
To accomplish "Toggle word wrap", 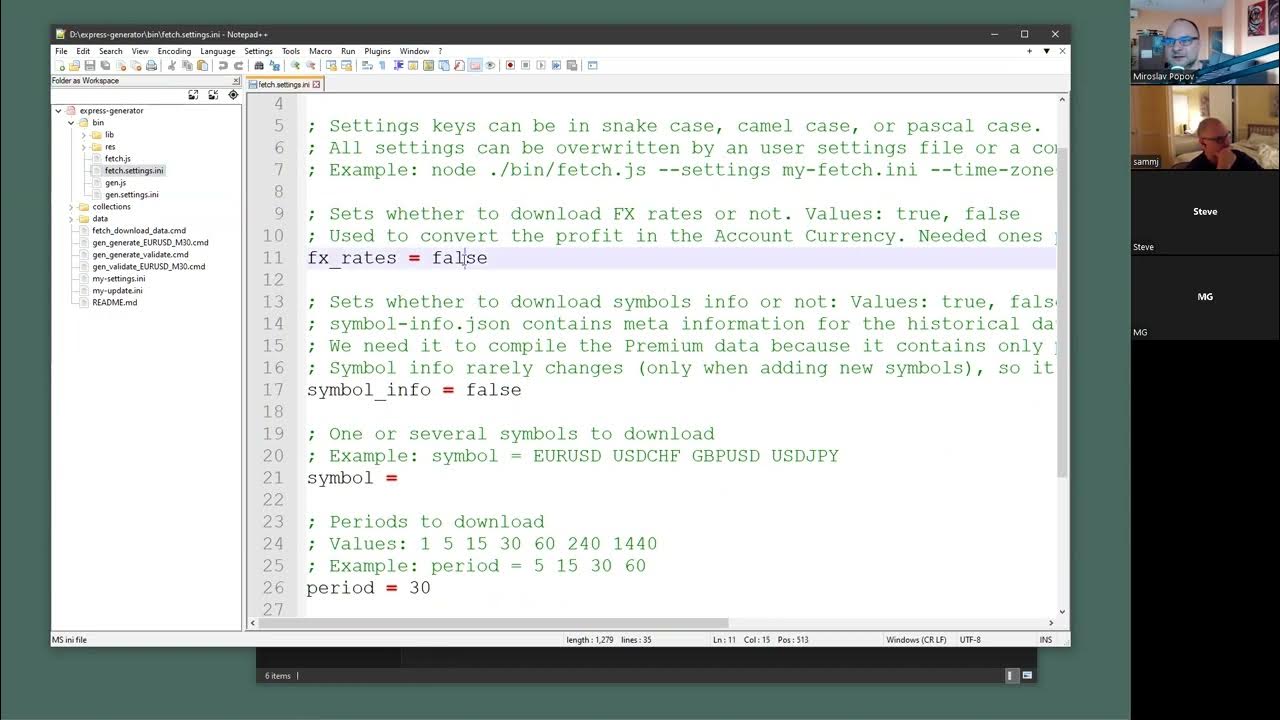I will (367, 66).
